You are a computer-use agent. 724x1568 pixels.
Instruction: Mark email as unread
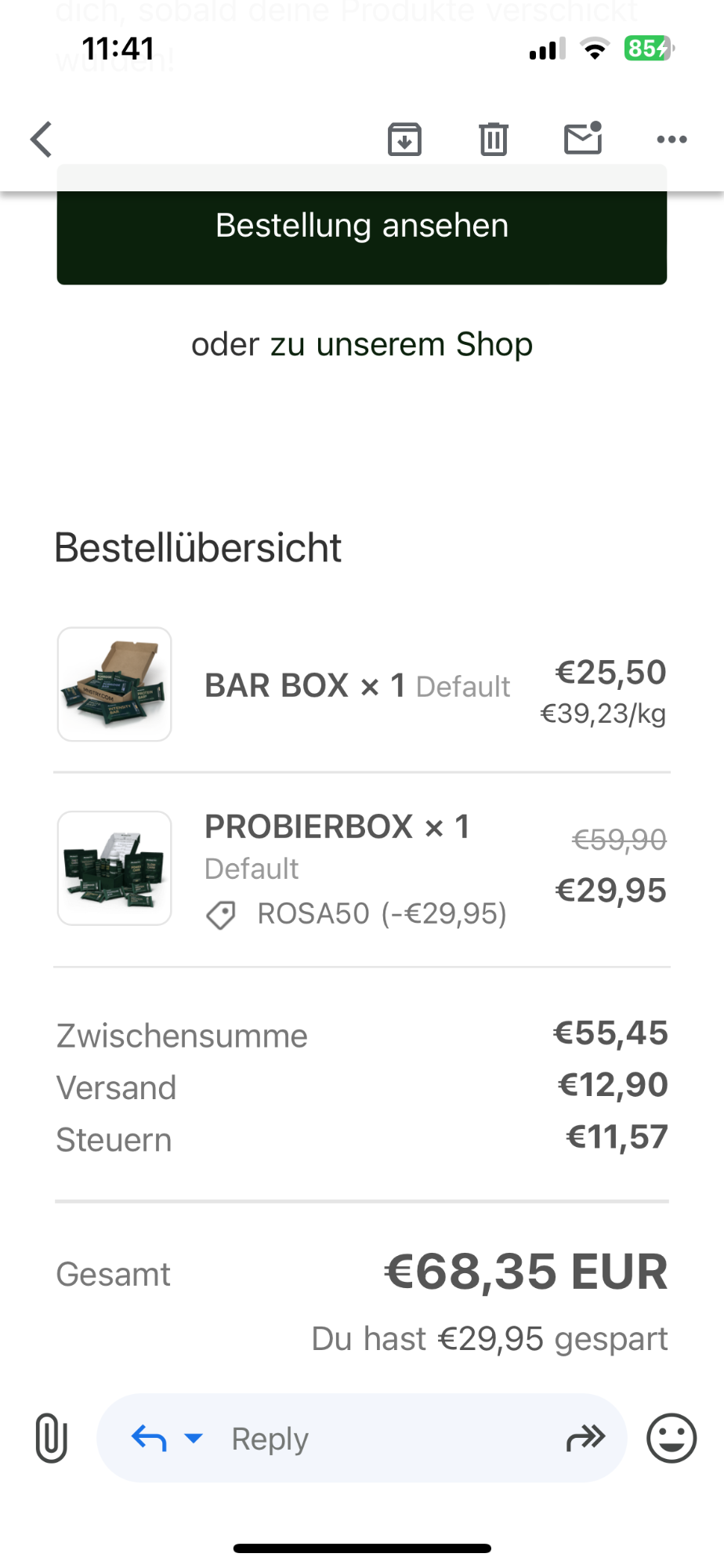583,139
